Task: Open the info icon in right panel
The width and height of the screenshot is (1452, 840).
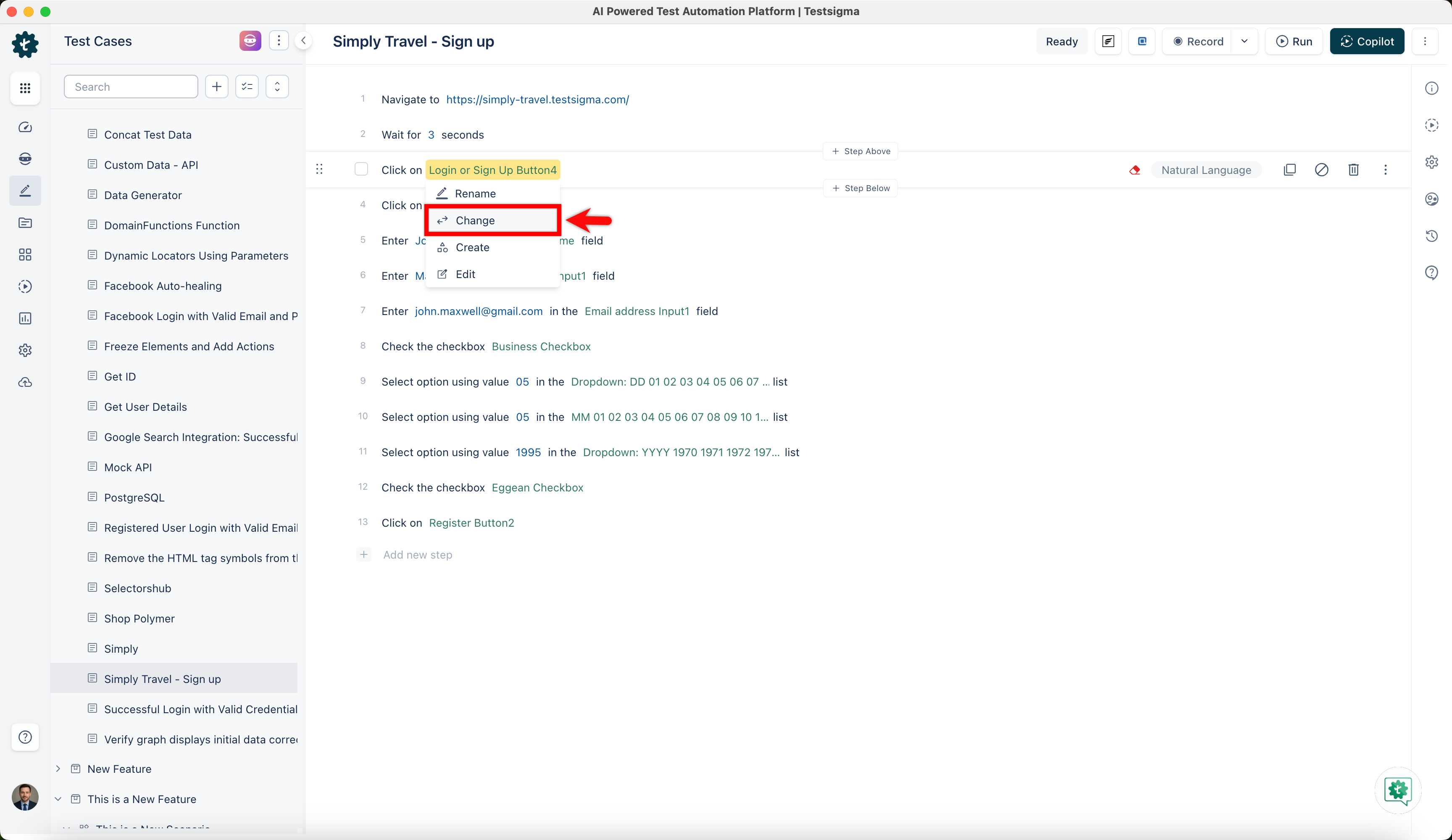Action: coord(1432,88)
